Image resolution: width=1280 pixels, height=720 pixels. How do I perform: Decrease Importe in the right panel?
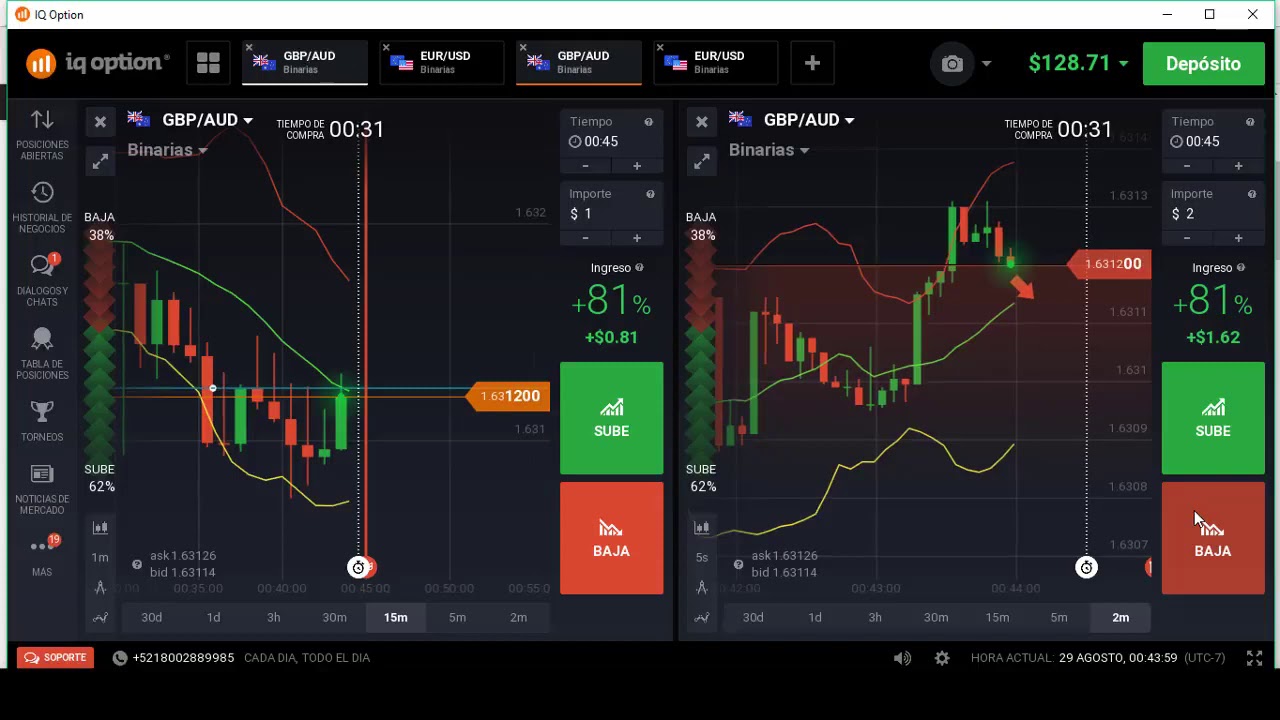[x=1187, y=238]
